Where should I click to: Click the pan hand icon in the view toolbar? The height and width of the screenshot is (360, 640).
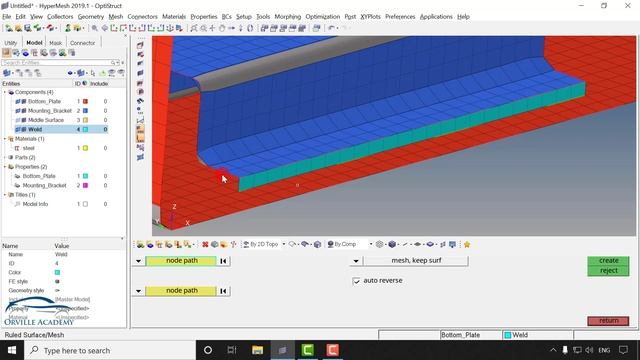tap(222, 28)
